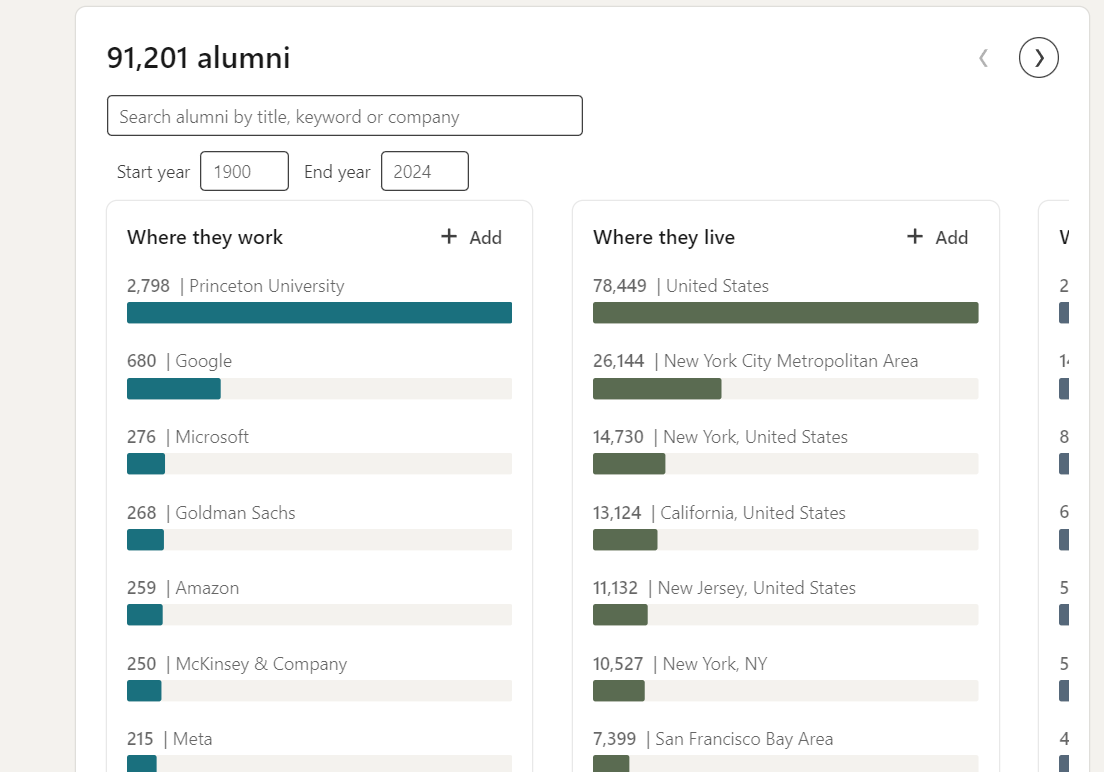Select the Princeton University bar in the chart
Image resolution: width=1104 pixels, height=772 pixels.
(x=319, y=312)
